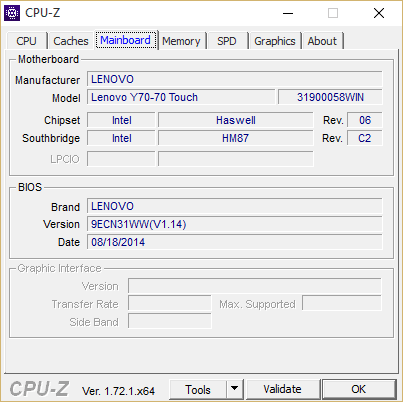This screenshot has height=402, width=403.
Task: Expand the Tools dropdown arrow
Action: tap(235, 389)
